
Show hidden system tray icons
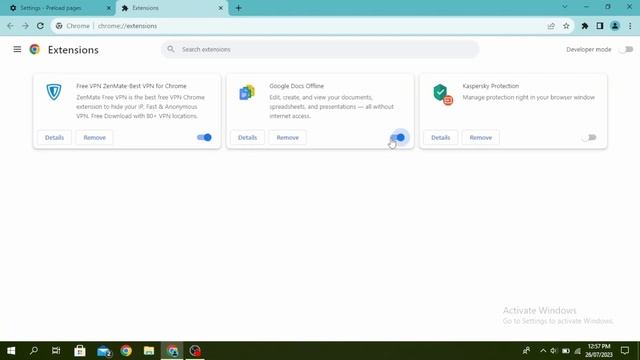543,351
